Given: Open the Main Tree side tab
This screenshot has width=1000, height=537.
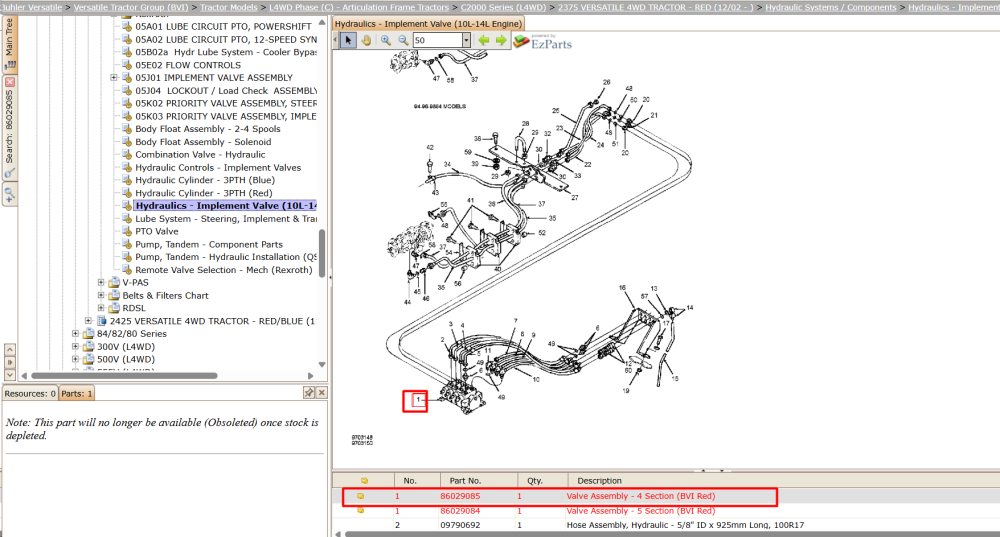Looking at the screenshot, I should (9, 43).
